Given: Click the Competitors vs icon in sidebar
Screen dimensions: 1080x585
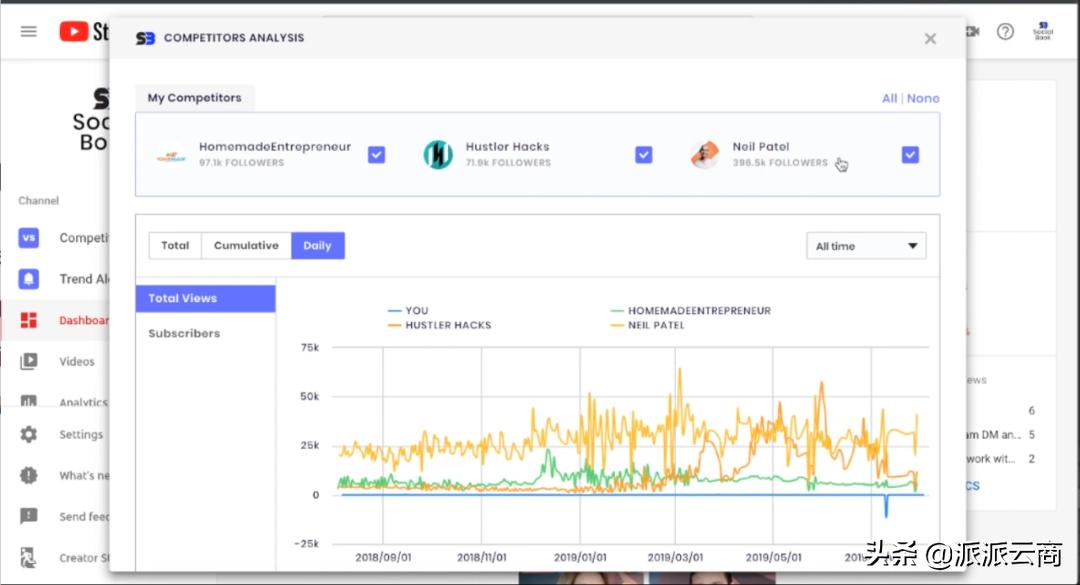Looking at the screenshot, I should coord(29,238).
